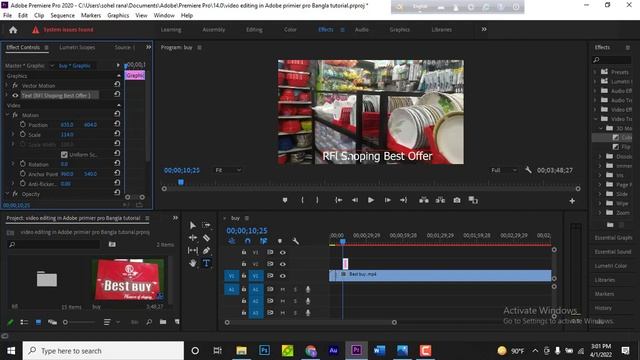This screenshot has width=640, height=360.
Task: Select the Type tool
Action: (x=206, y=263)
